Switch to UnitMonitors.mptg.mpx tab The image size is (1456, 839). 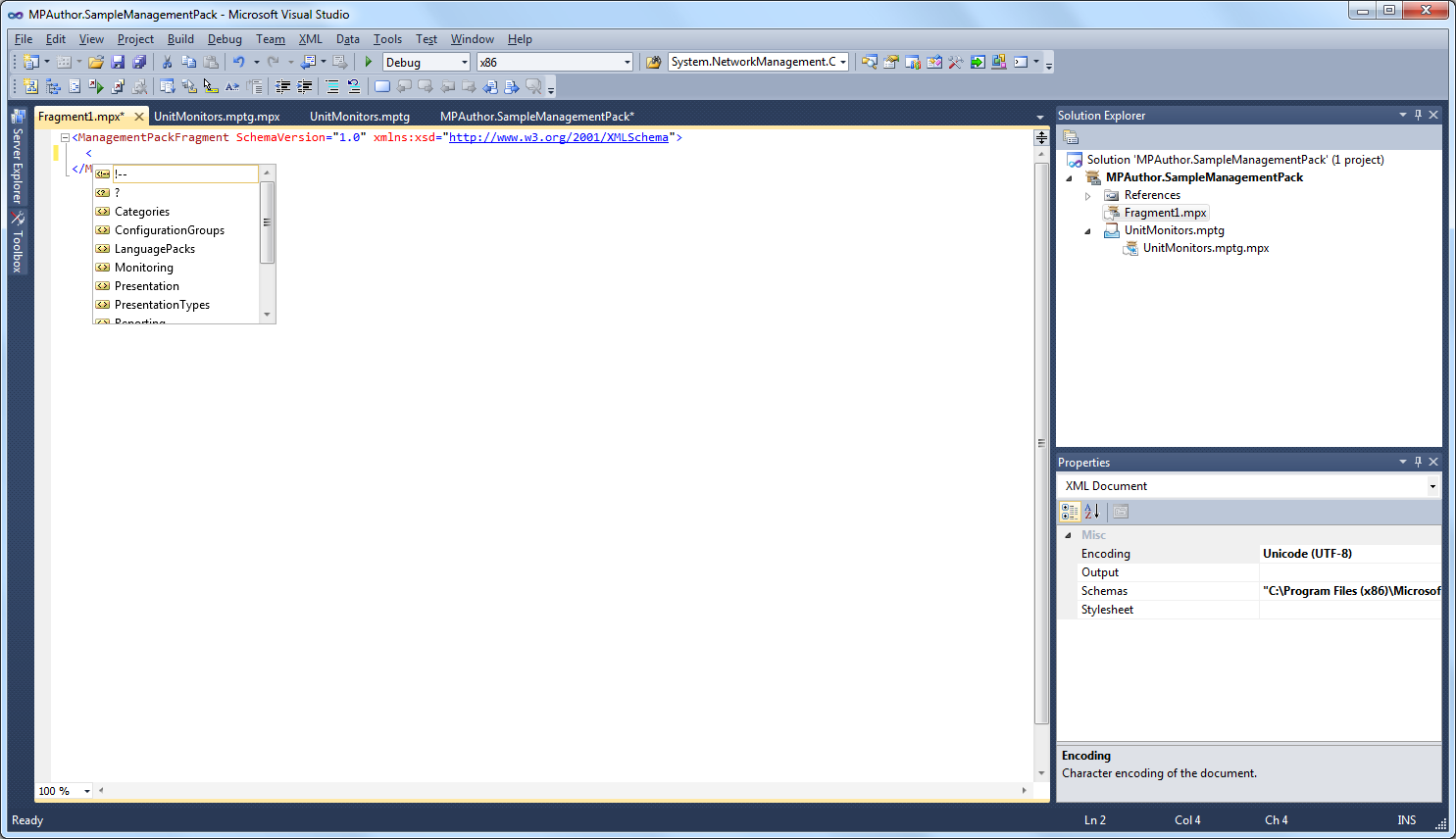217,117
